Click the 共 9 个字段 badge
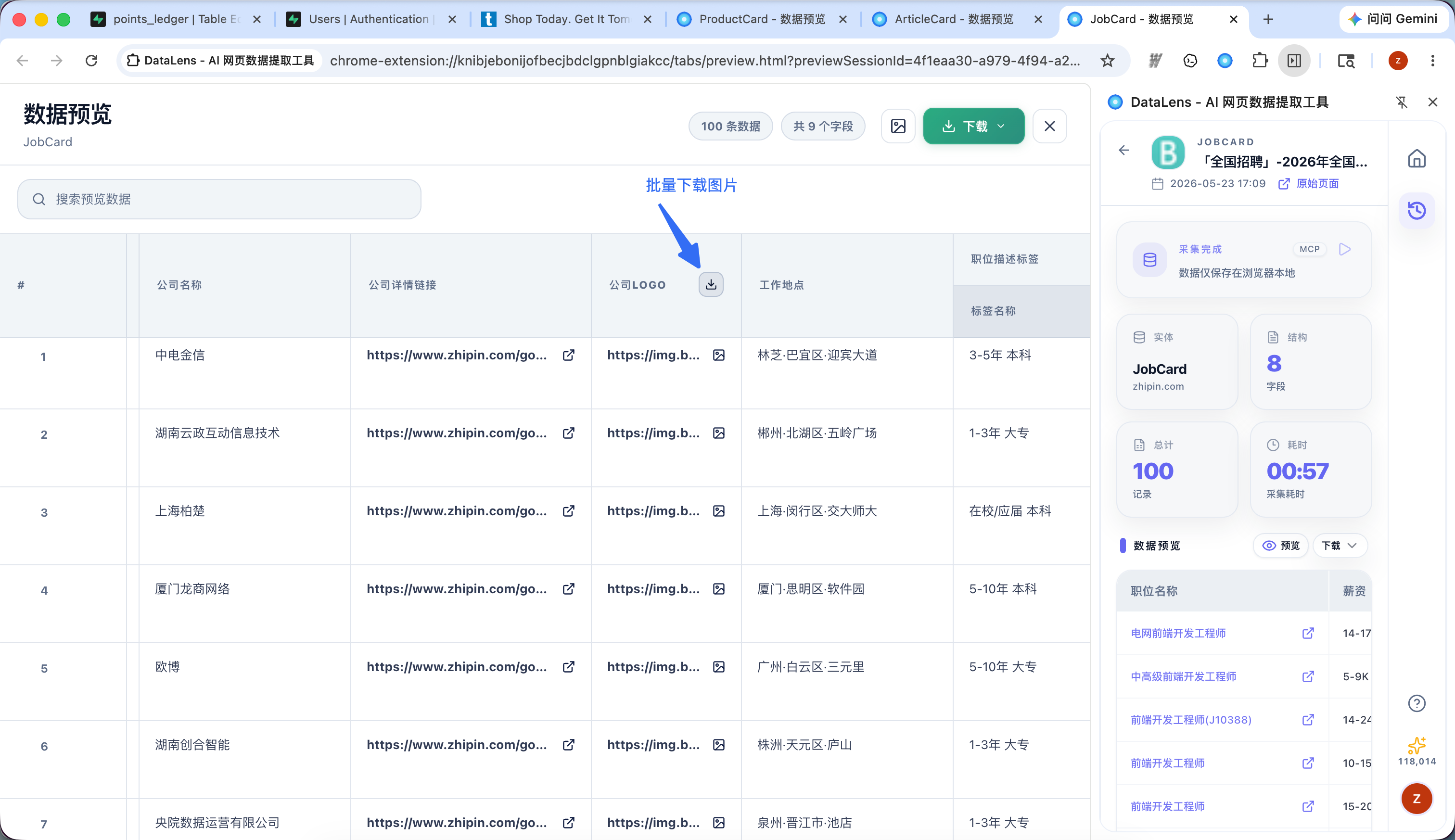1455x840 pixels. (x=823, y=126)
